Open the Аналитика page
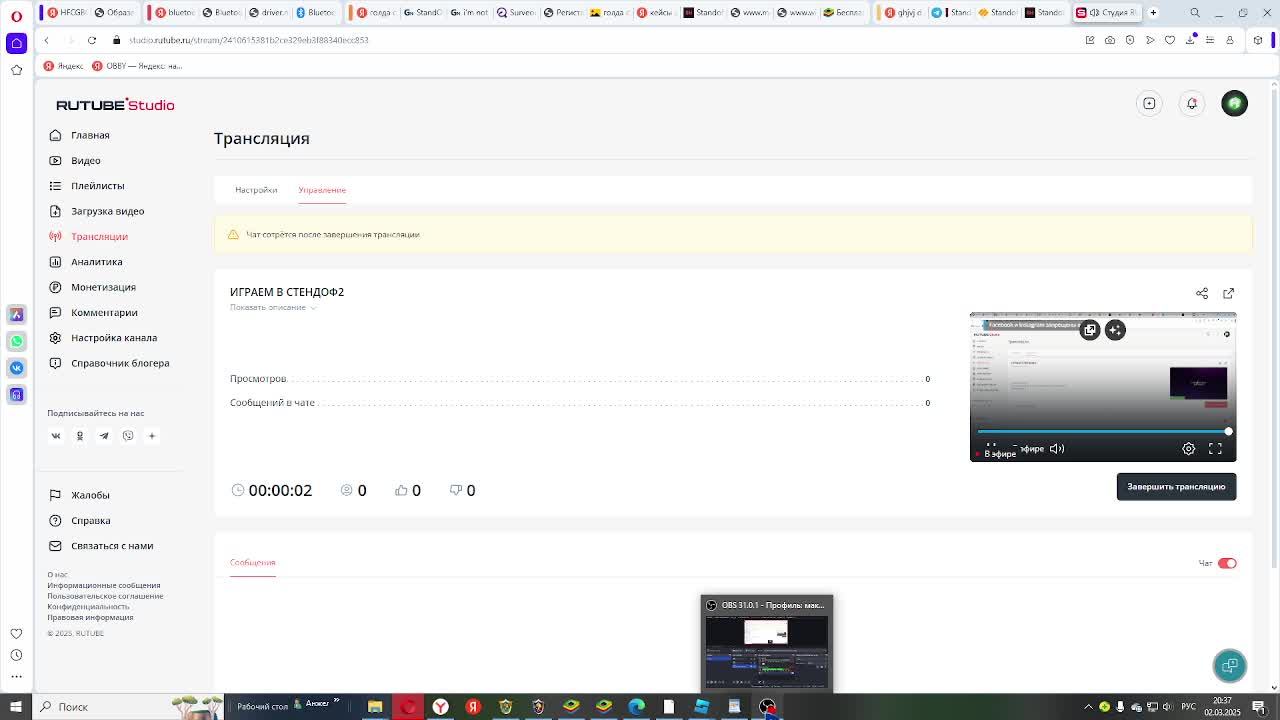Image resolution: width=1280 pixels, height=720 pixels. pyautogui.click(x=97, y=262)
